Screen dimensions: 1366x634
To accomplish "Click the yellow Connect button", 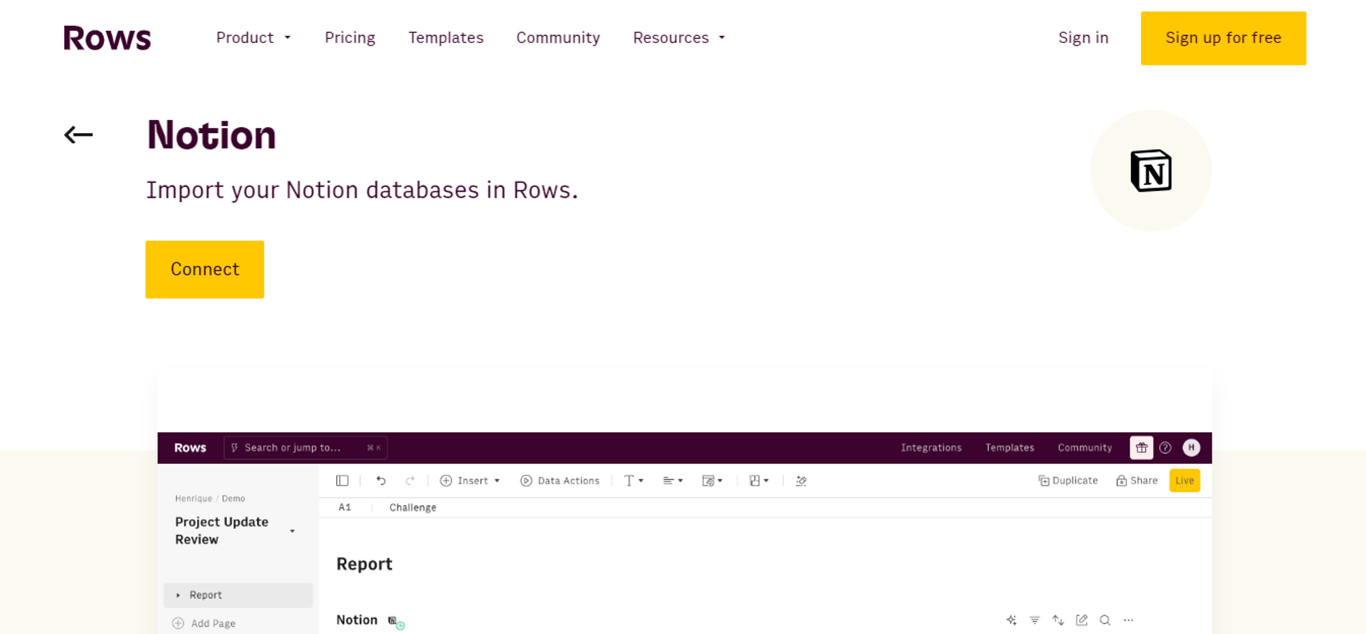I will tap(205, 269).
